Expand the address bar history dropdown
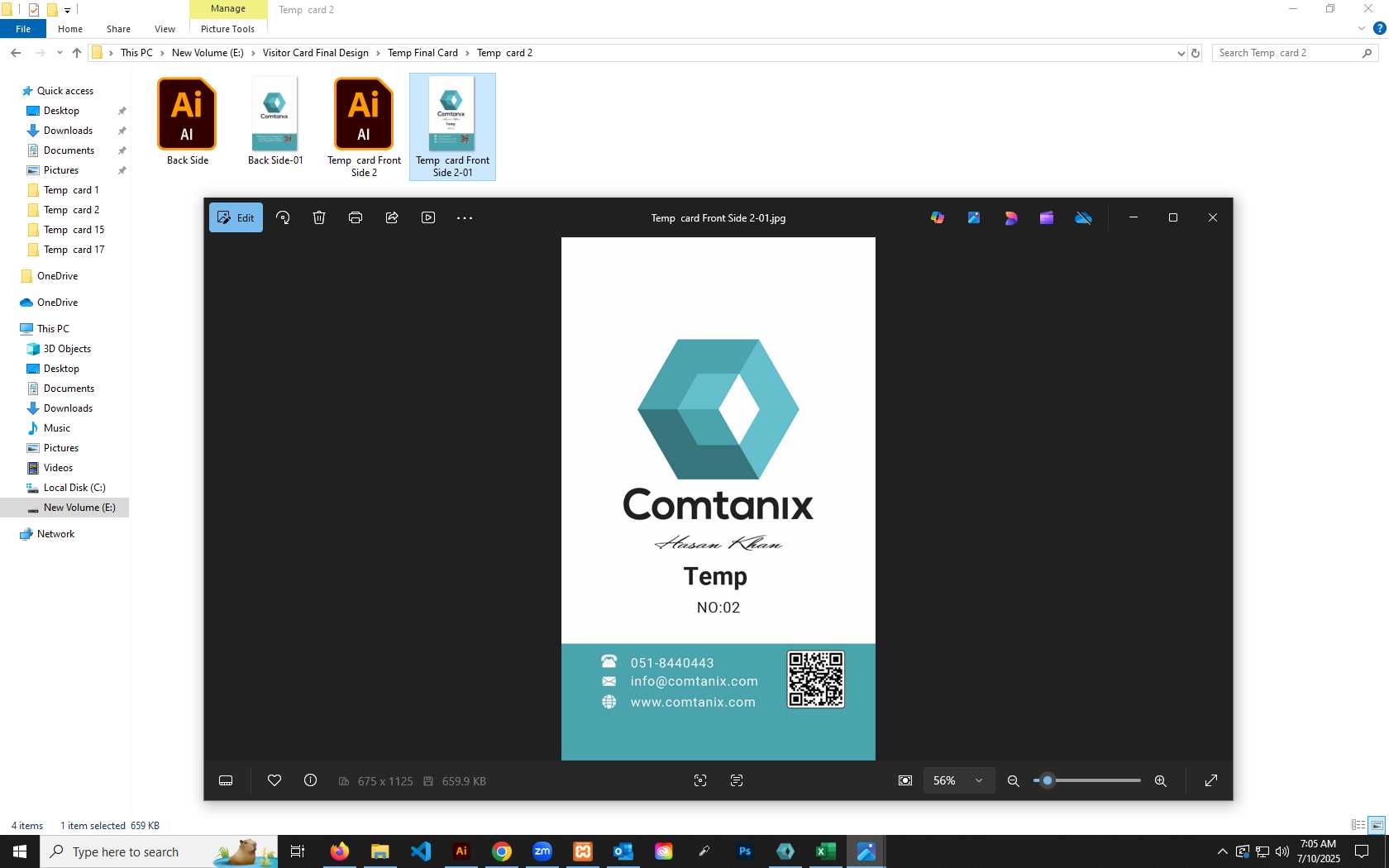 [x=1181, y=53]
